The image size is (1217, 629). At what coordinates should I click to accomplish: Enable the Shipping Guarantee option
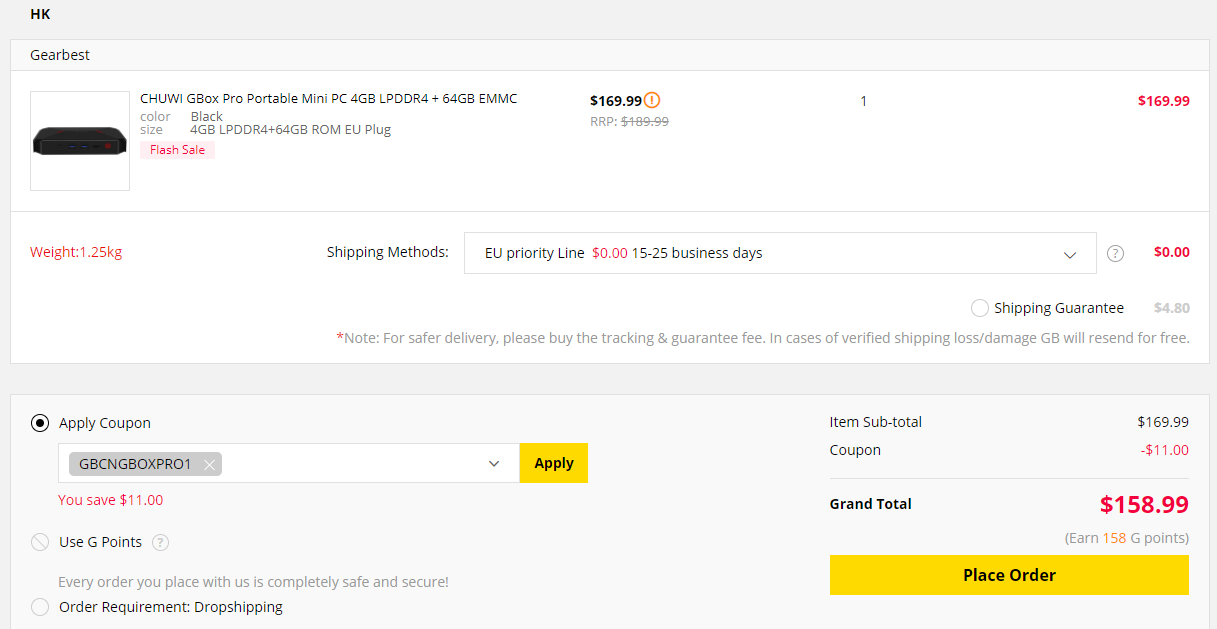[979, 308]
